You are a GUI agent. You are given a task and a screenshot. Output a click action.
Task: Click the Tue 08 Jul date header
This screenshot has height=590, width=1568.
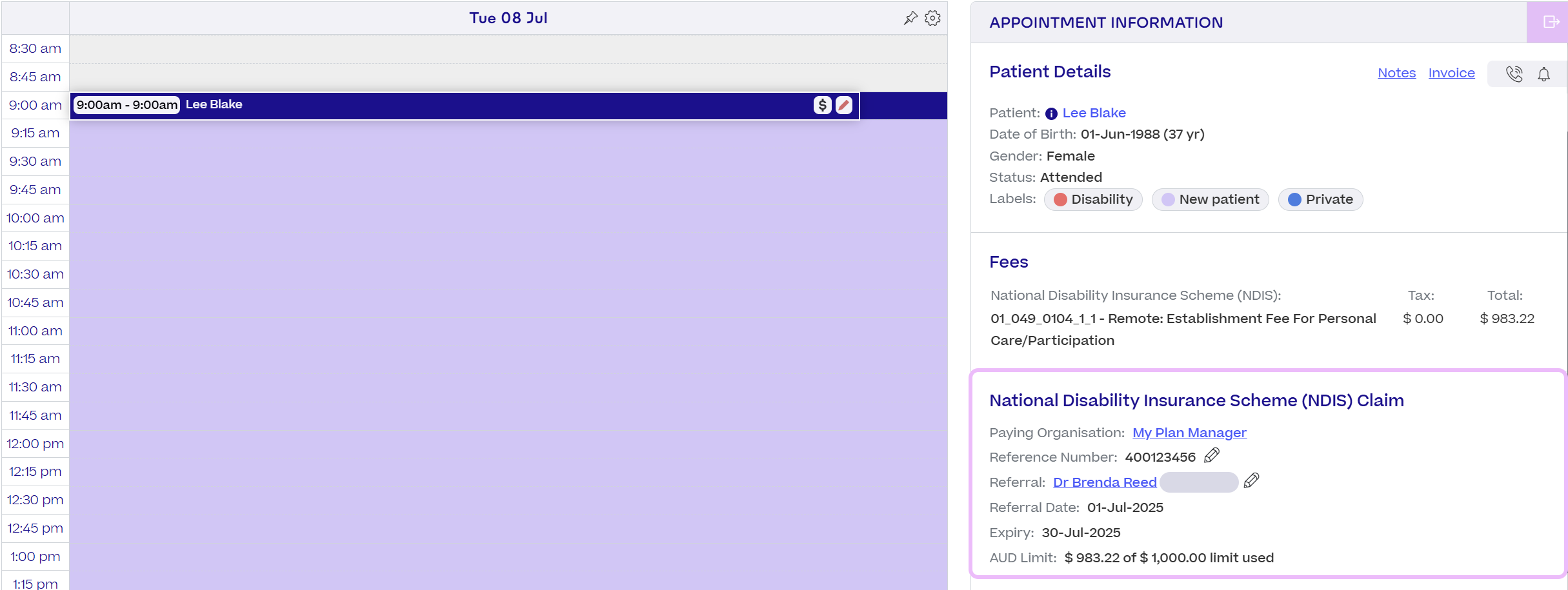click(508, 18)
